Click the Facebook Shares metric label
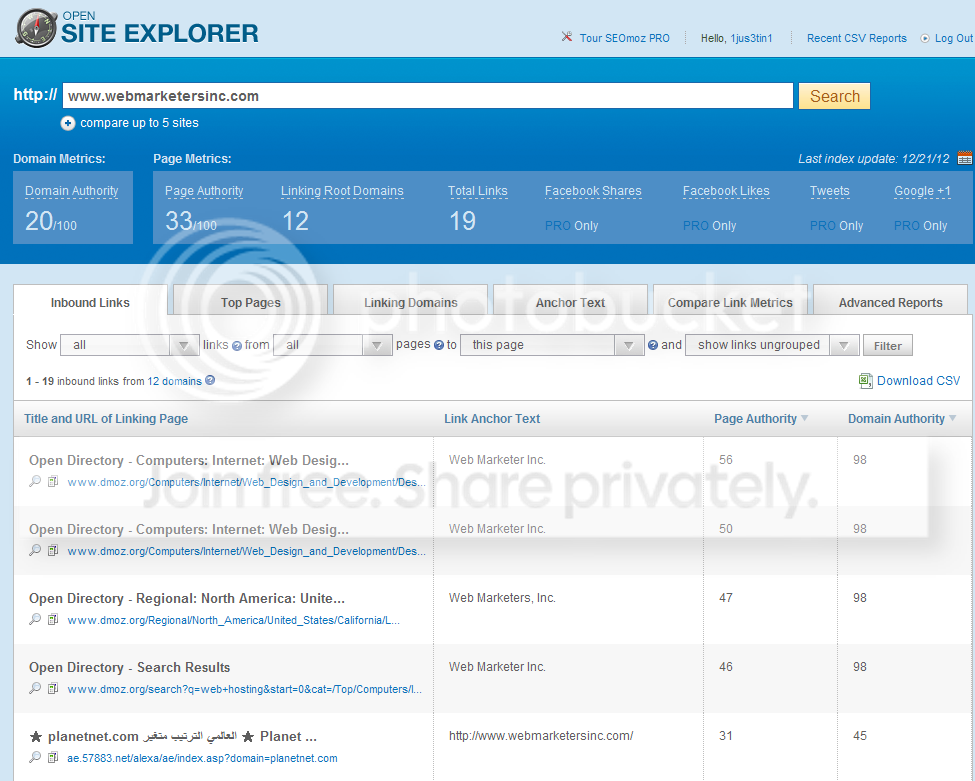The height and width of the screenshot is (781, 975). 593,192
